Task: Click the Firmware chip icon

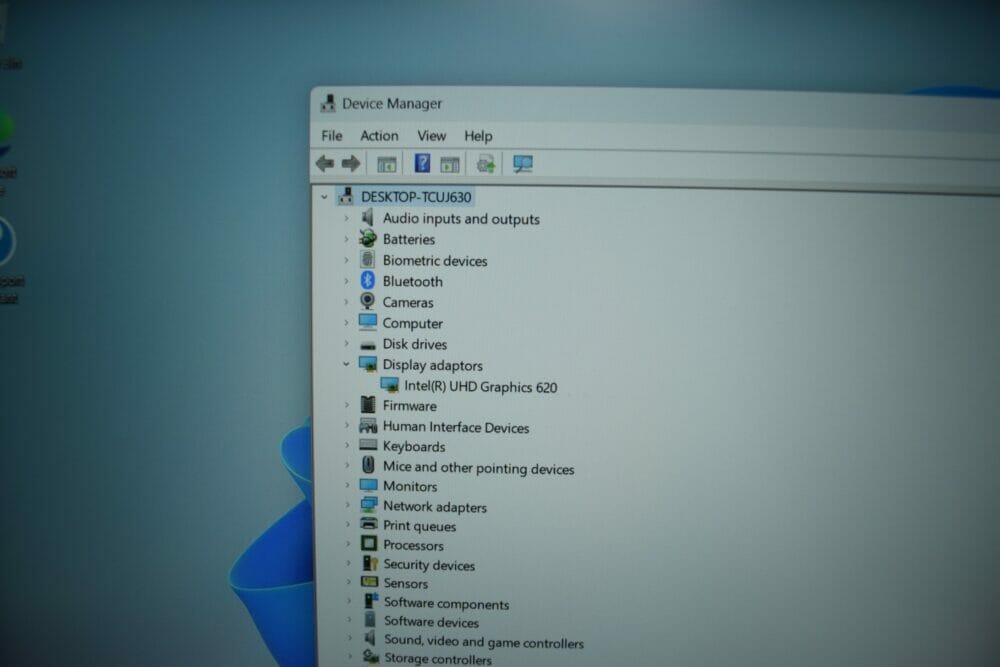Action: point(368,404)
